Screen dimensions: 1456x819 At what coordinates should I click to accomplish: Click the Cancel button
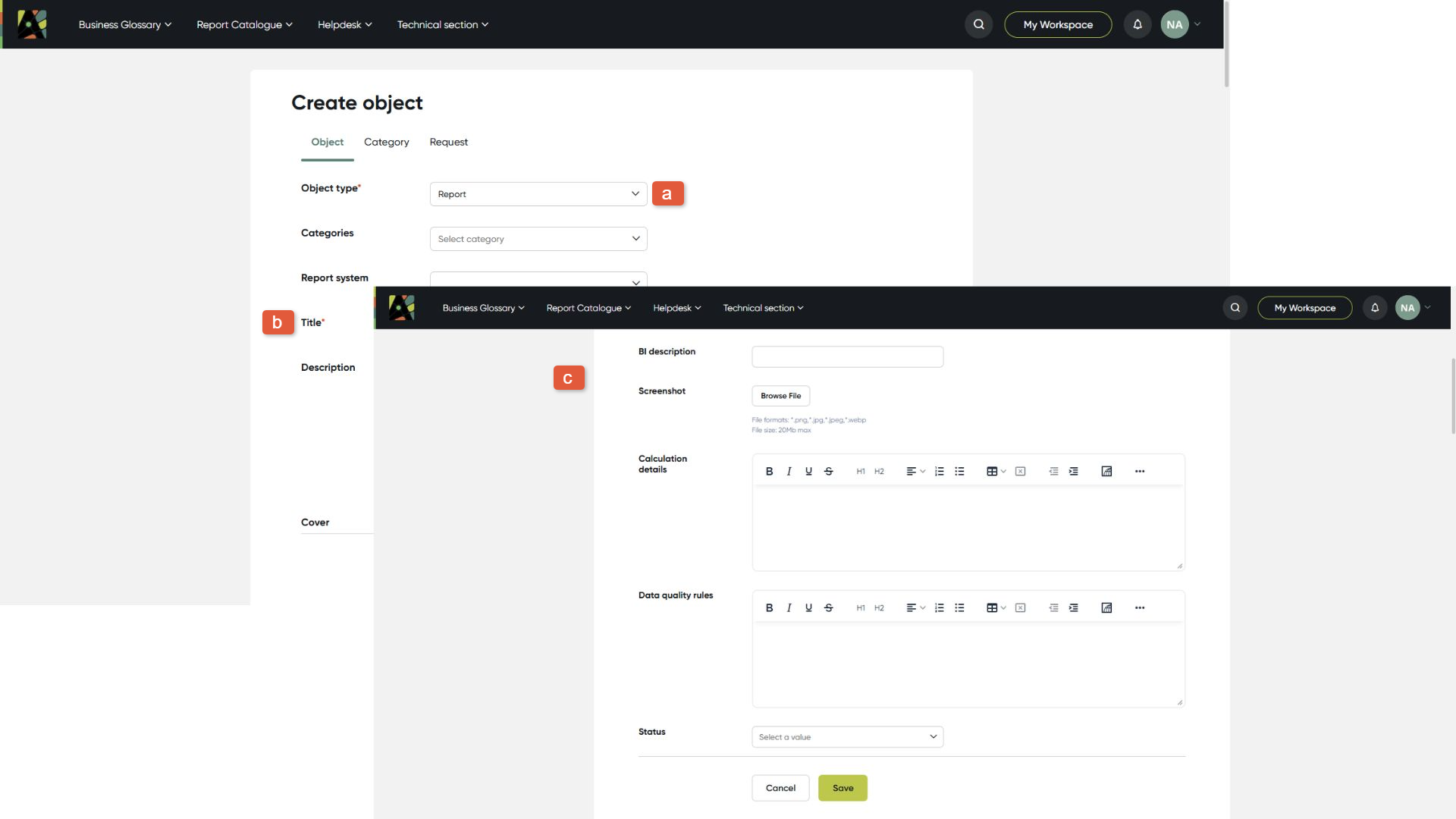click(x=780, y=788)
